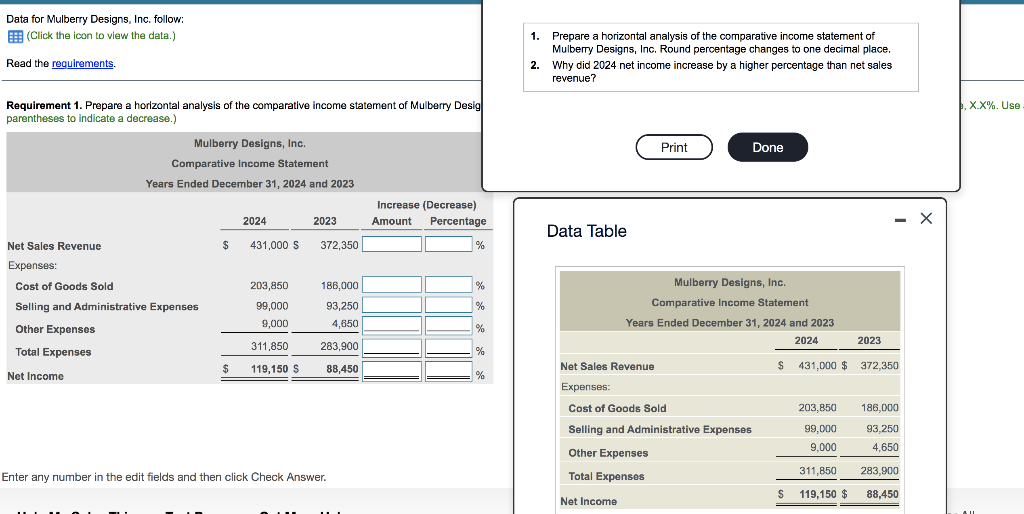Viewport: 1024px width, 514px height.
Task: Click 9,000 value in Data Table
Action: 823,447
